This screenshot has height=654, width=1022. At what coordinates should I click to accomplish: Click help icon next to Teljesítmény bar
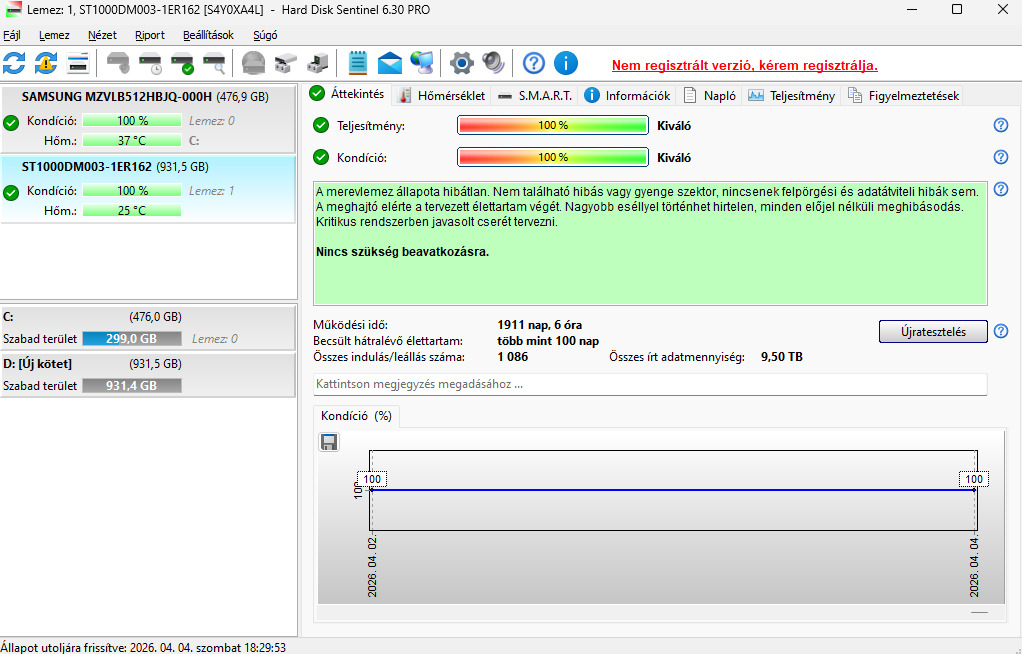click(1000, 125)
